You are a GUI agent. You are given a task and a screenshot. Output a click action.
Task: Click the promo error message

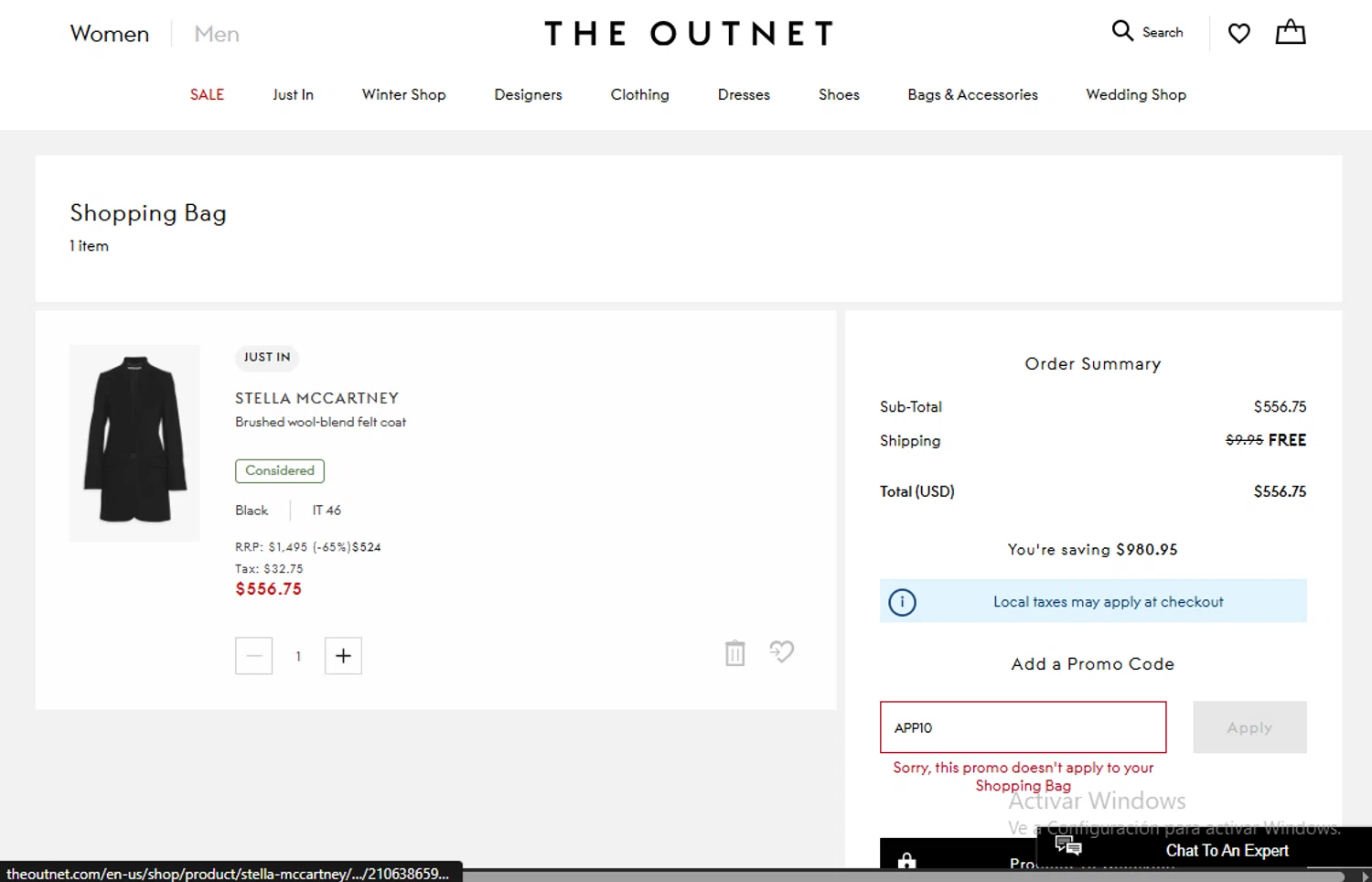pyautogui.click(x=1023, y=777)
